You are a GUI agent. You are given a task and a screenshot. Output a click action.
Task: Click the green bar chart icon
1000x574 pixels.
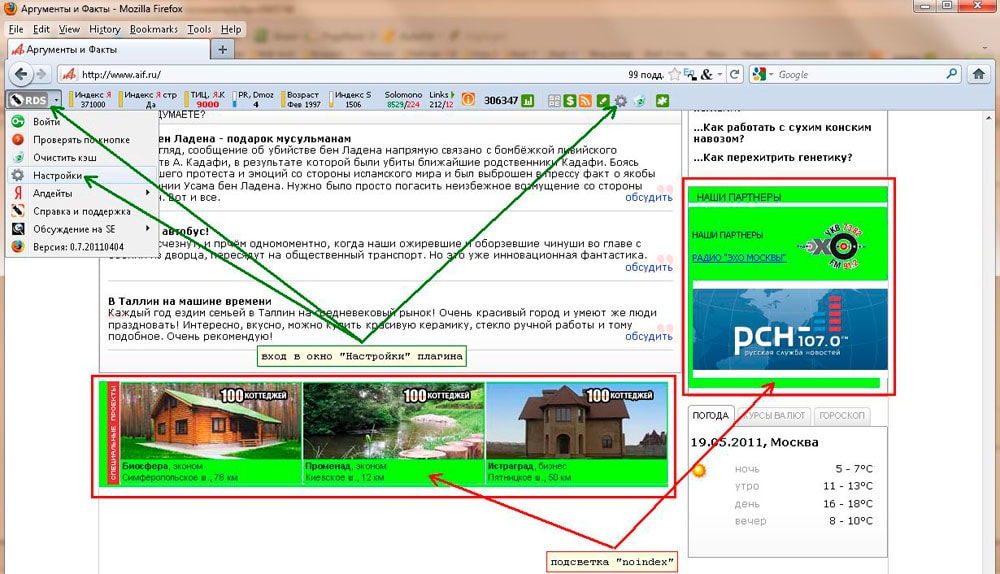(528, 100)
